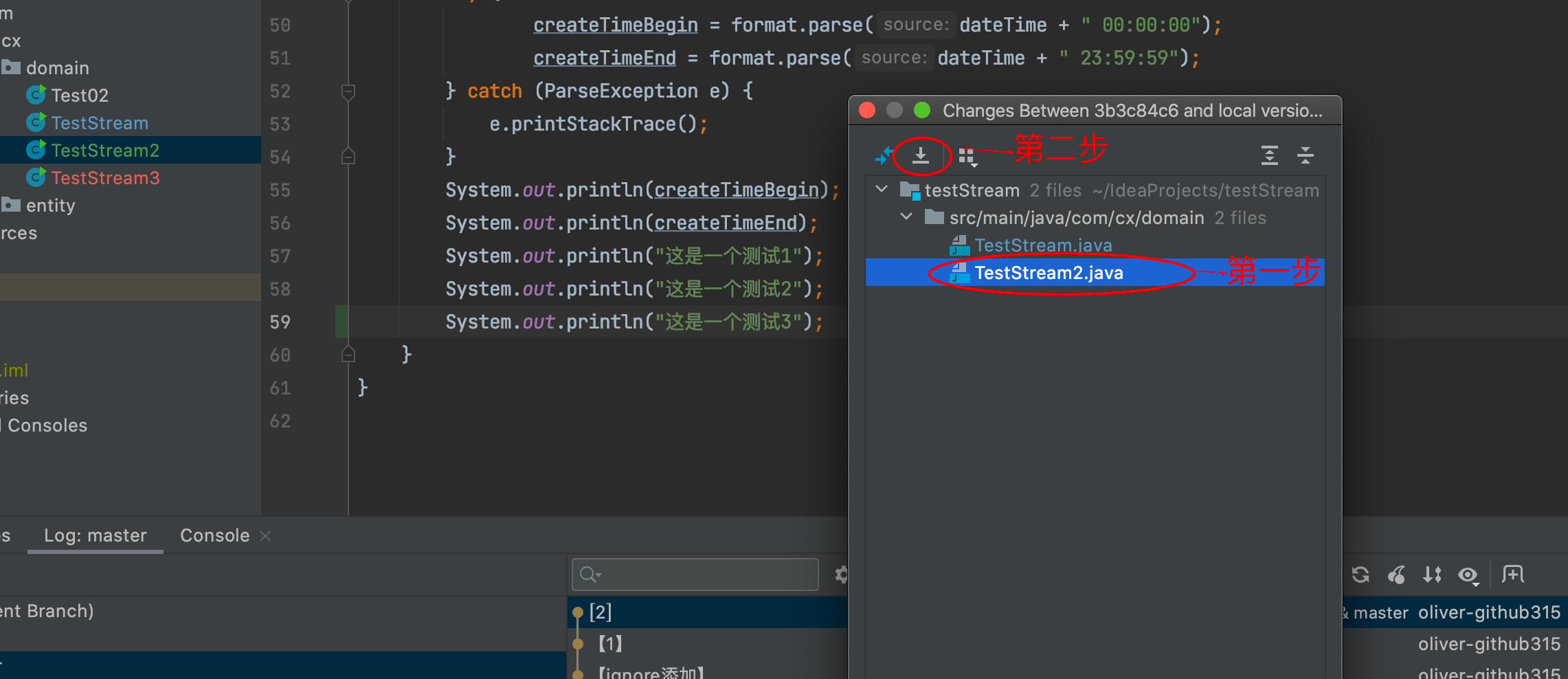Switch to Log: master tab
This screenshot has height=679, width=1568.
[96, 535]
